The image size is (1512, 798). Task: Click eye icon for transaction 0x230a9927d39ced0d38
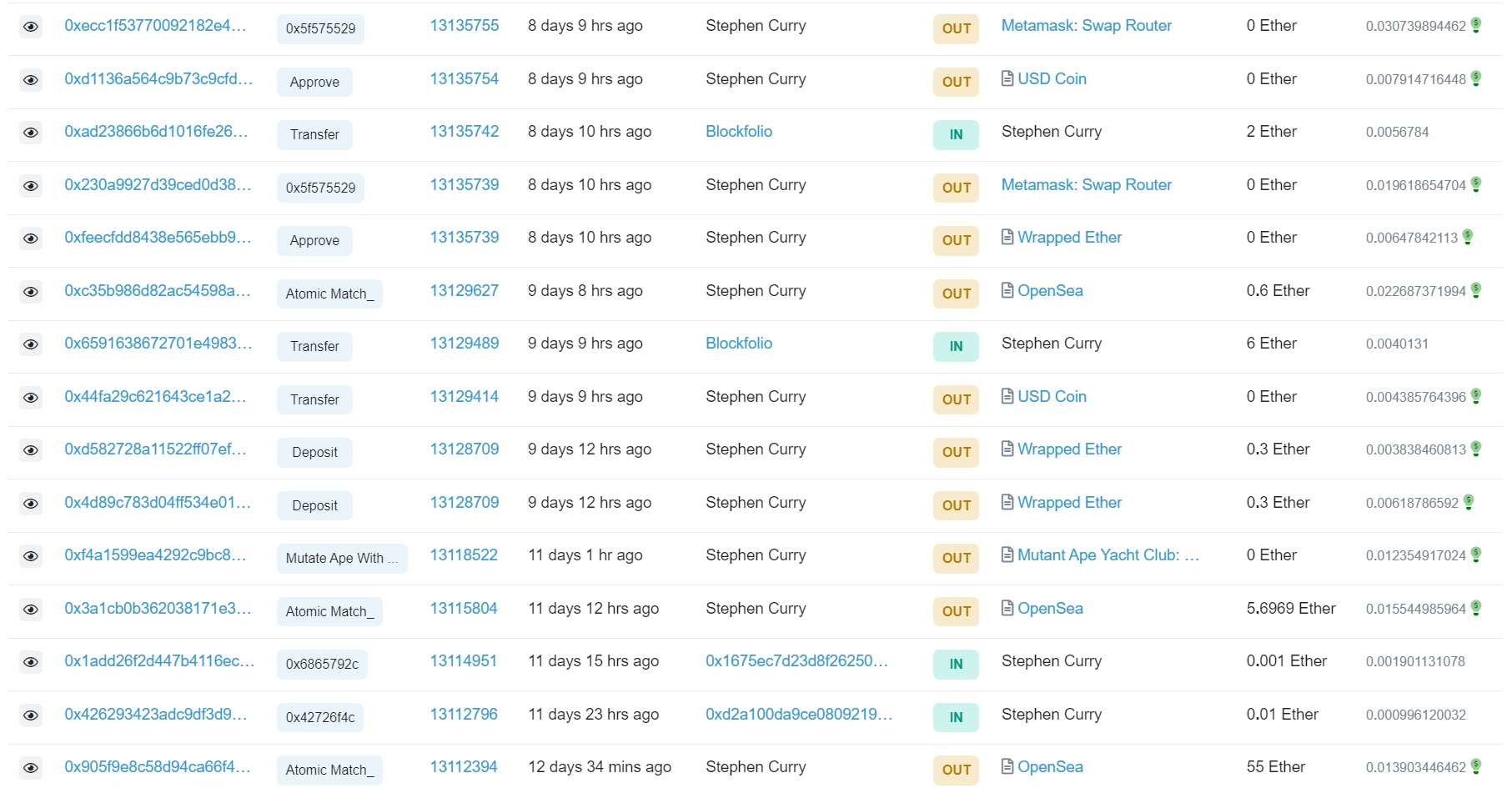(x=31, y=186)
